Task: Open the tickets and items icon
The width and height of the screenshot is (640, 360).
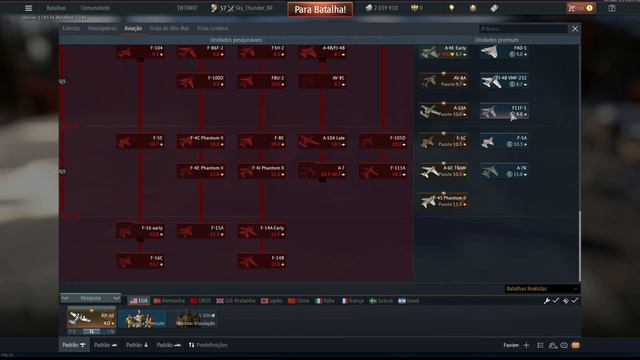Action: pos(494,8)
